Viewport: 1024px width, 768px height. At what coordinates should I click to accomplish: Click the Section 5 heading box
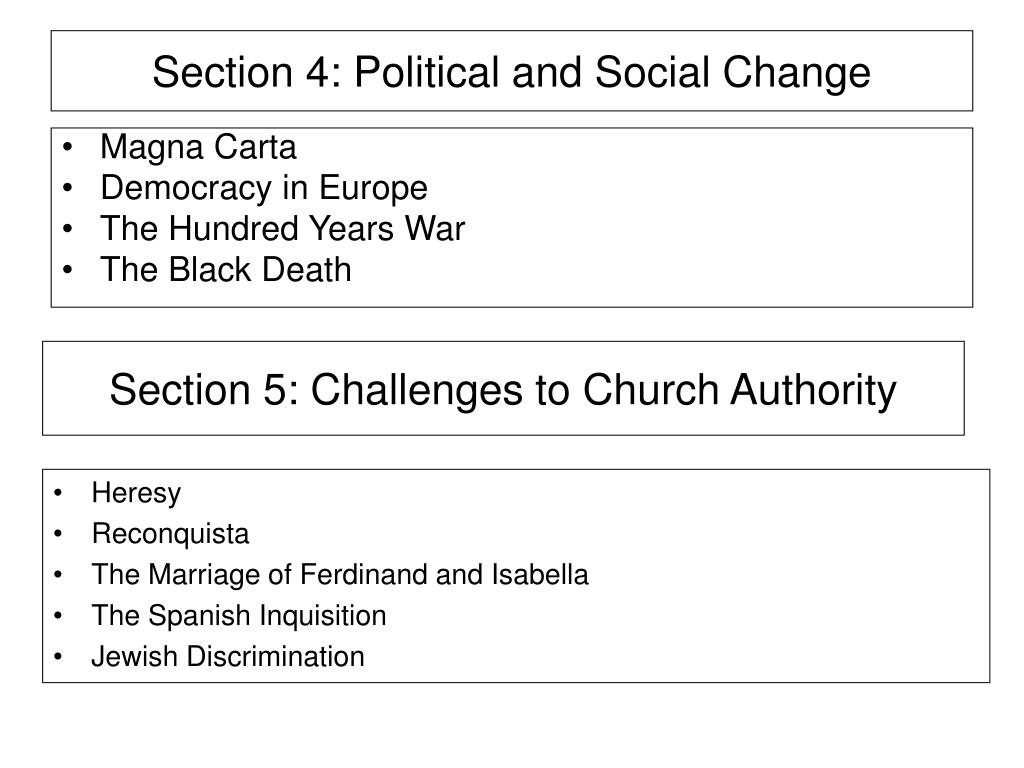(x=503, y=388)
